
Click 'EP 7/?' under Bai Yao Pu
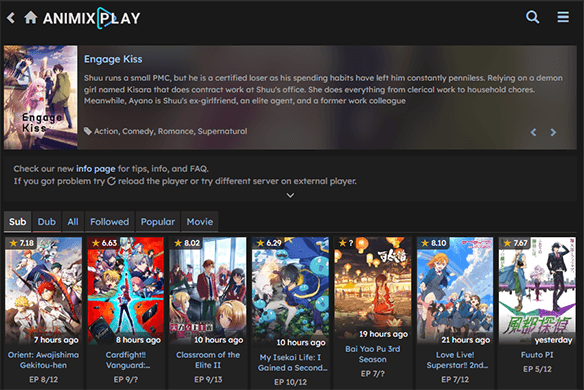pyautogui.click(x=372, y=373)
